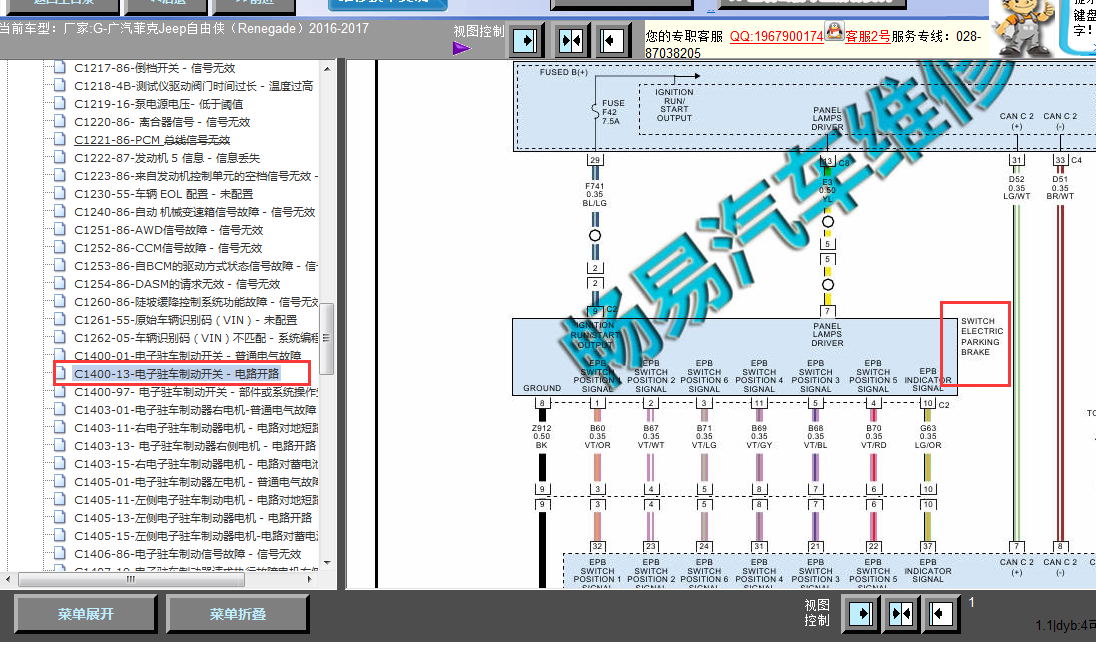Click the horizontal scrollbar right arrow
1096x648 pixels.
(x=309, y=579)
